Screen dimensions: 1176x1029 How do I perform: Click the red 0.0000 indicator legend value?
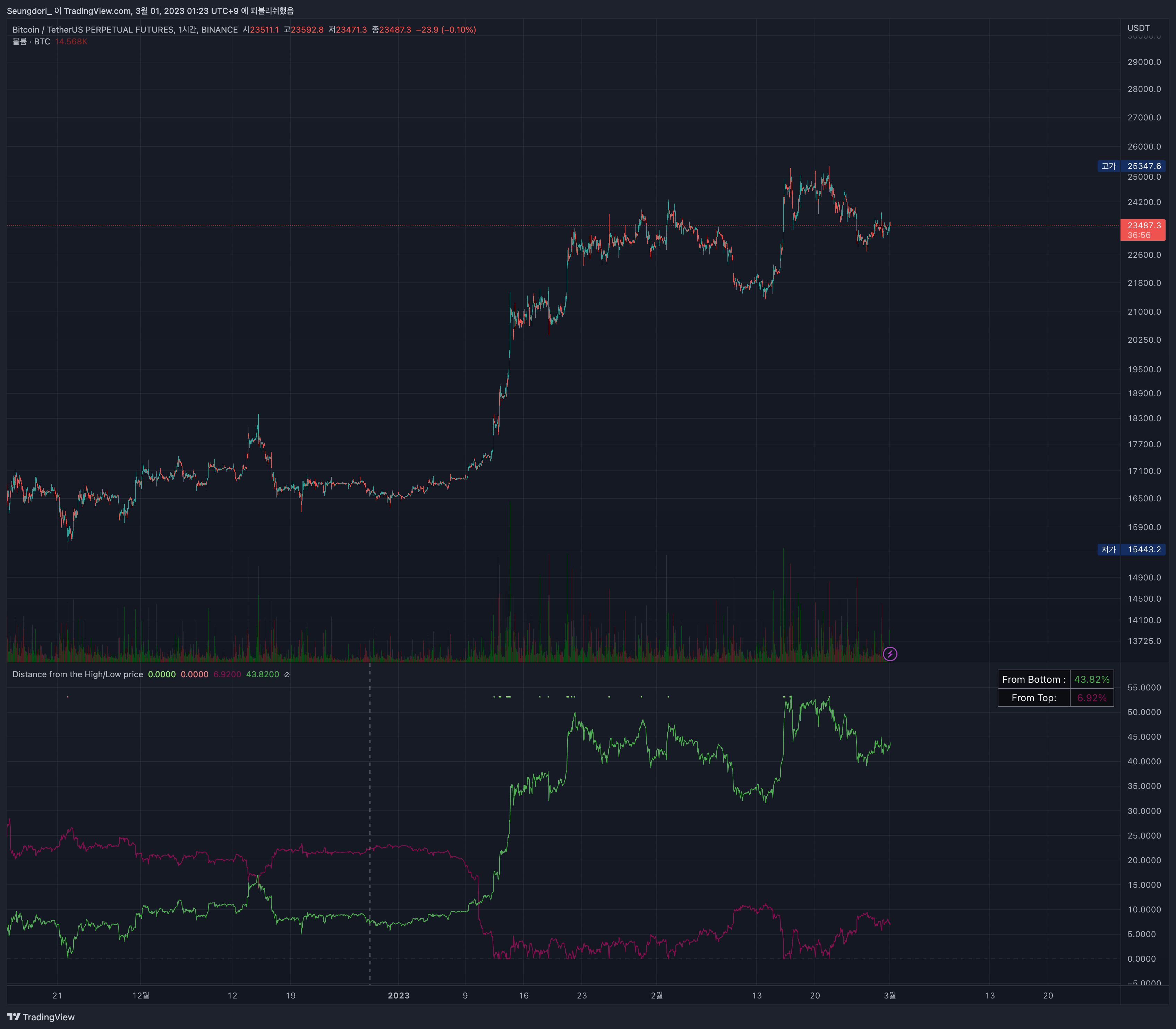(195, 675)
